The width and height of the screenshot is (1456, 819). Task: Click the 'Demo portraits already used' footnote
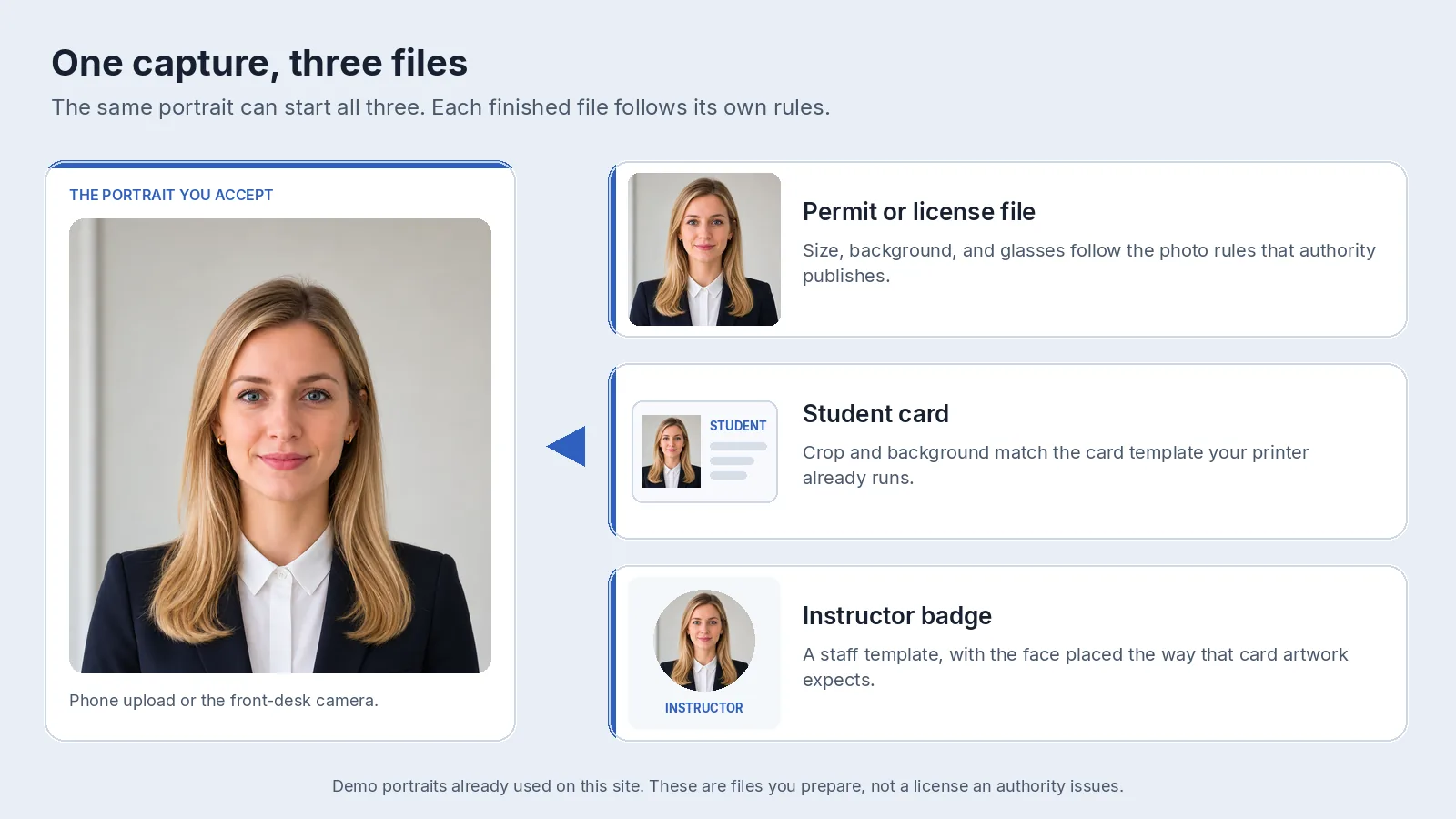(728, 786)
